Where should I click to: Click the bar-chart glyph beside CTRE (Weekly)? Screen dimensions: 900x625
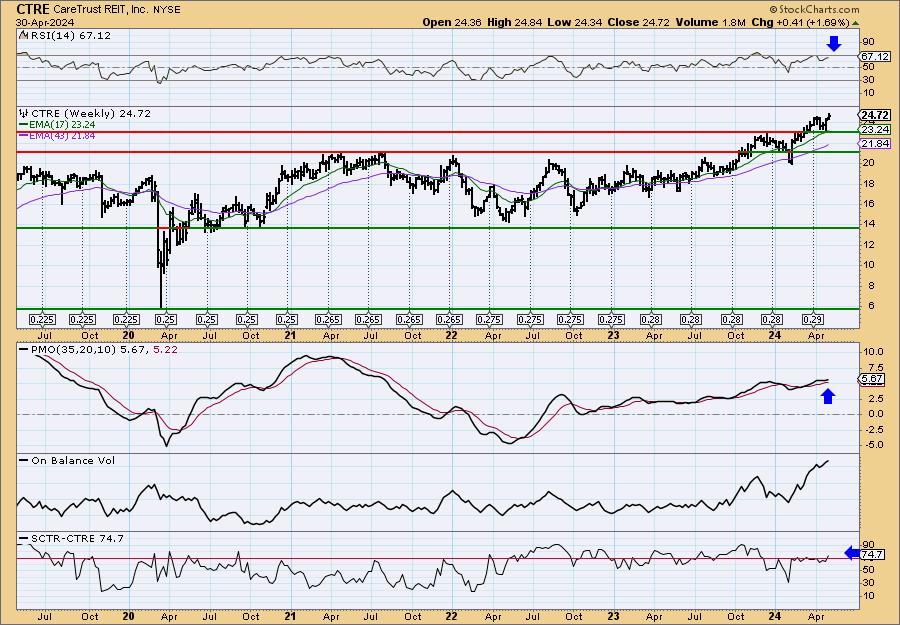click(x=23, y=114)
